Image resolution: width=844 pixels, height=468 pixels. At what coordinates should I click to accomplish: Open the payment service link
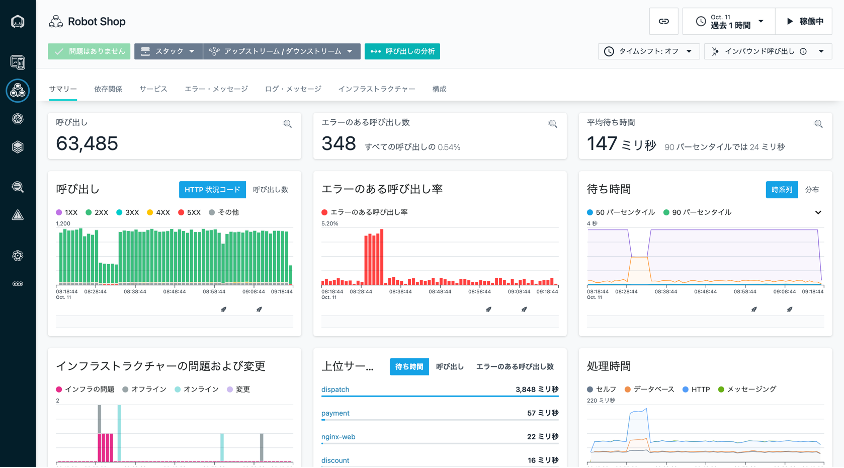335,414
